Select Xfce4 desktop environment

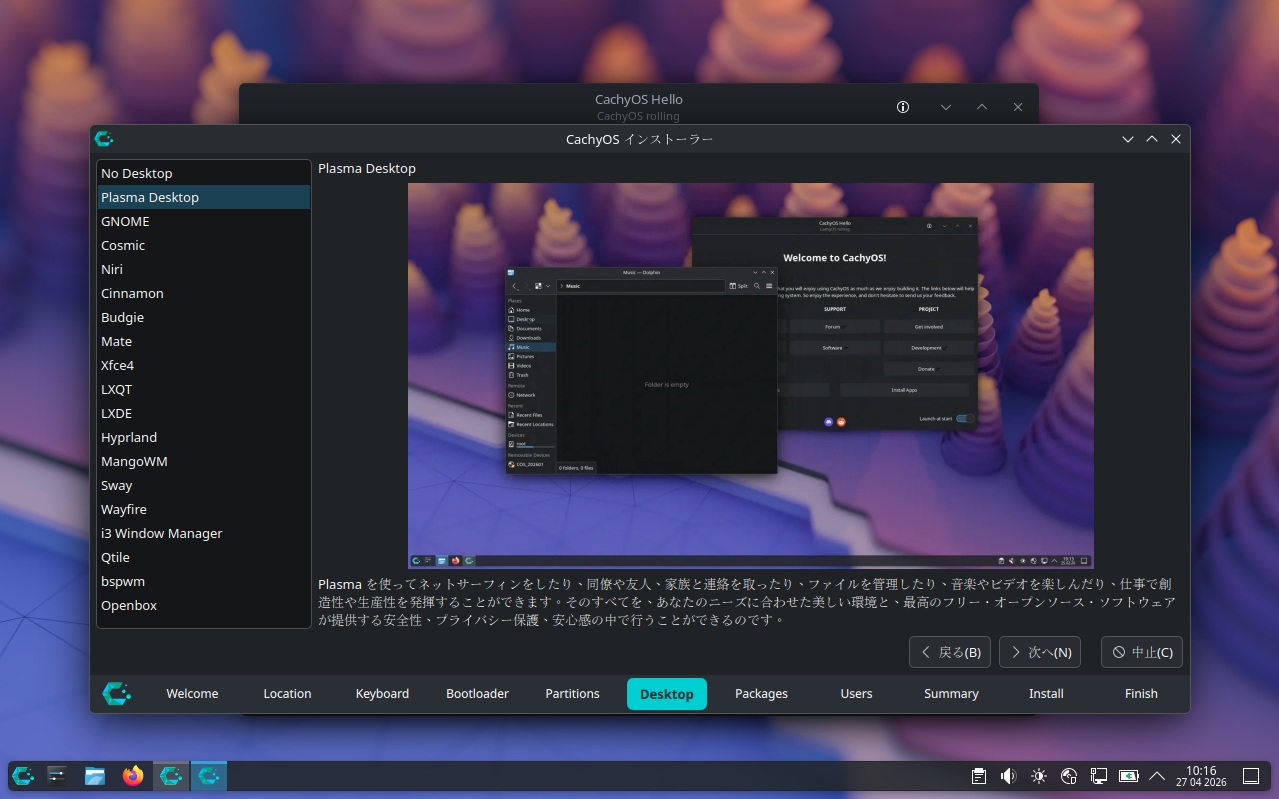(x=117, y=365)
